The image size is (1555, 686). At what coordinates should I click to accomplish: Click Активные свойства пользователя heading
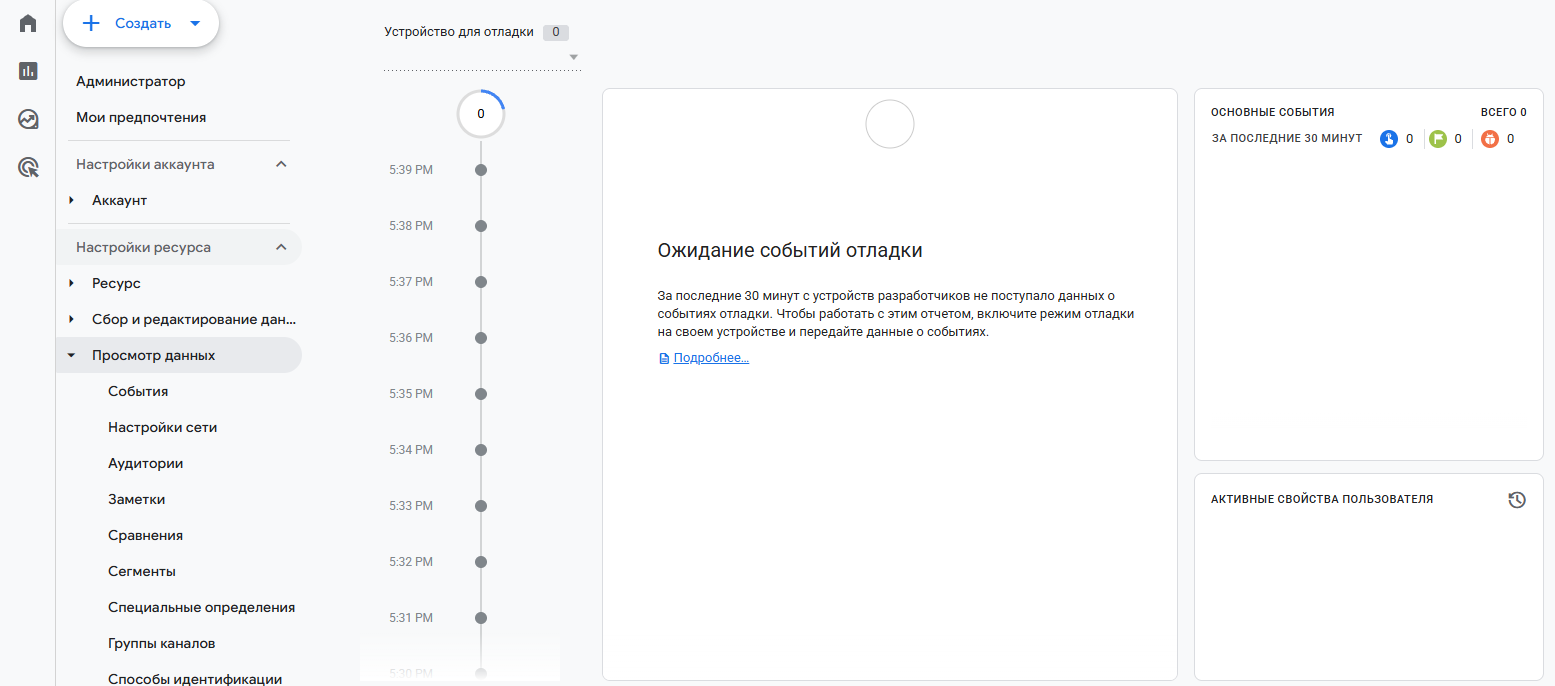point(1322,499)
